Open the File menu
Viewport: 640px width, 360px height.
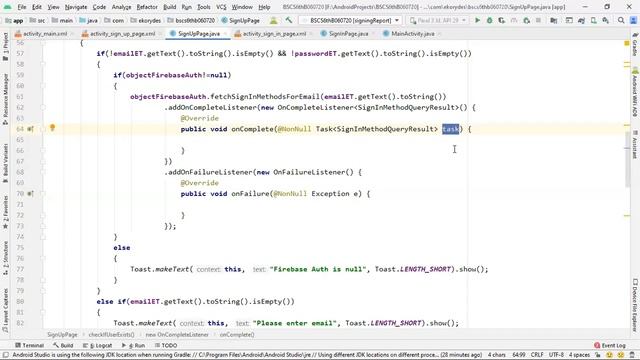(x=22, y=7)
